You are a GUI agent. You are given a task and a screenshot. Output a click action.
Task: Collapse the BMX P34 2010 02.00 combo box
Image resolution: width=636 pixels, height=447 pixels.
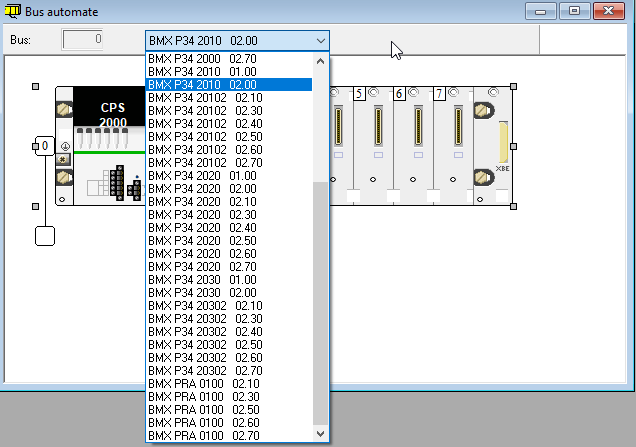(x=320, y=40)
